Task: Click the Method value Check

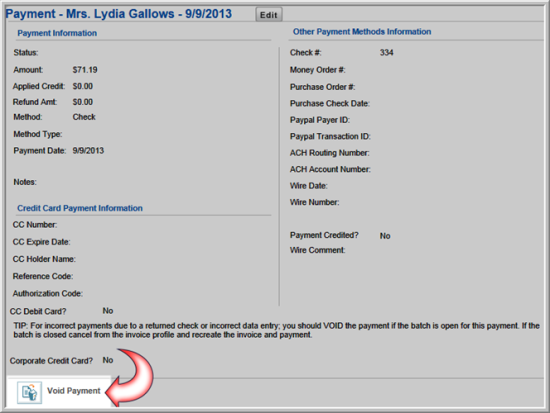Action: (x=84, y=117)
